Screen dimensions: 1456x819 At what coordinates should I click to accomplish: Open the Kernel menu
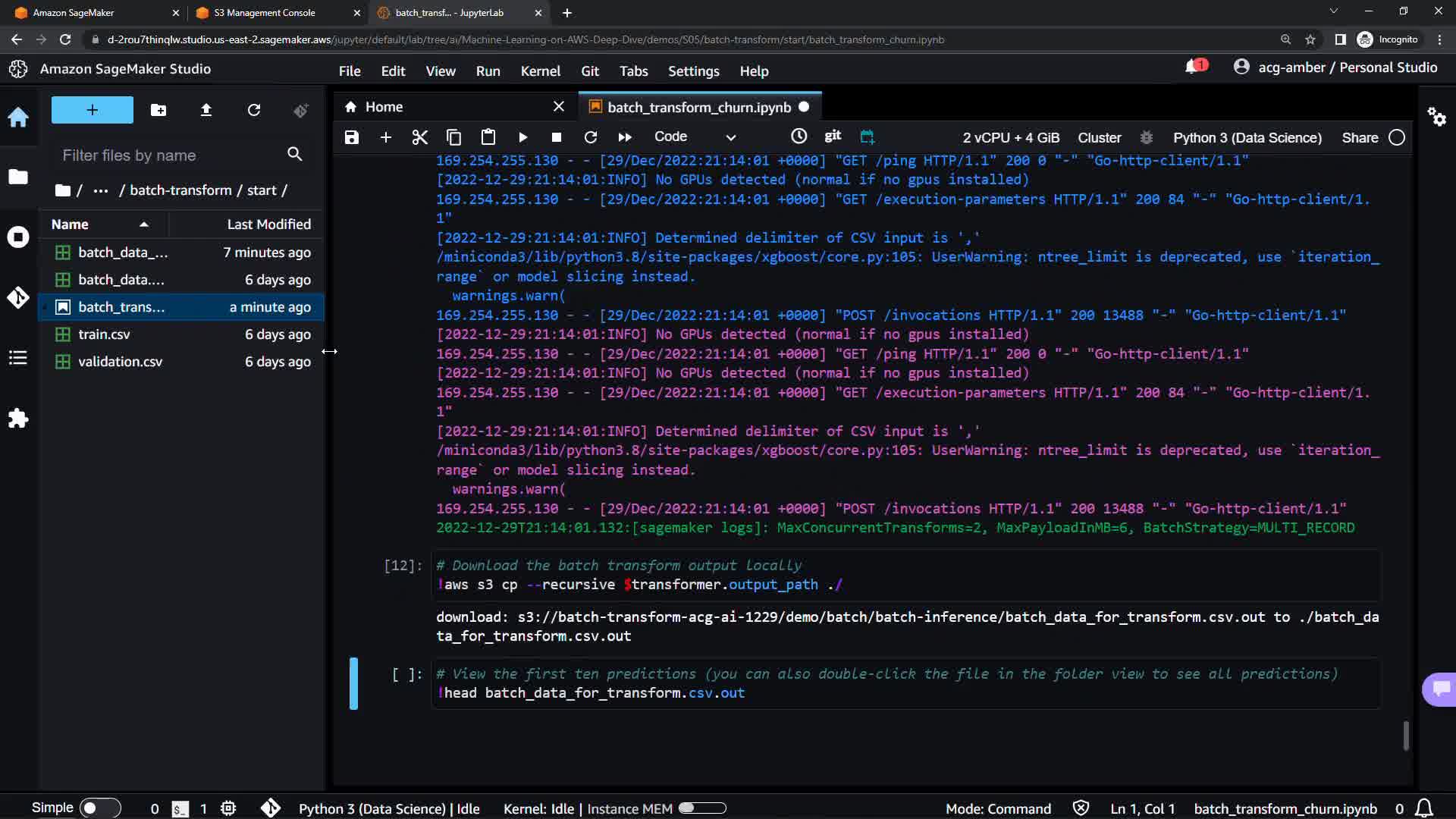click(x=540, y=71)
